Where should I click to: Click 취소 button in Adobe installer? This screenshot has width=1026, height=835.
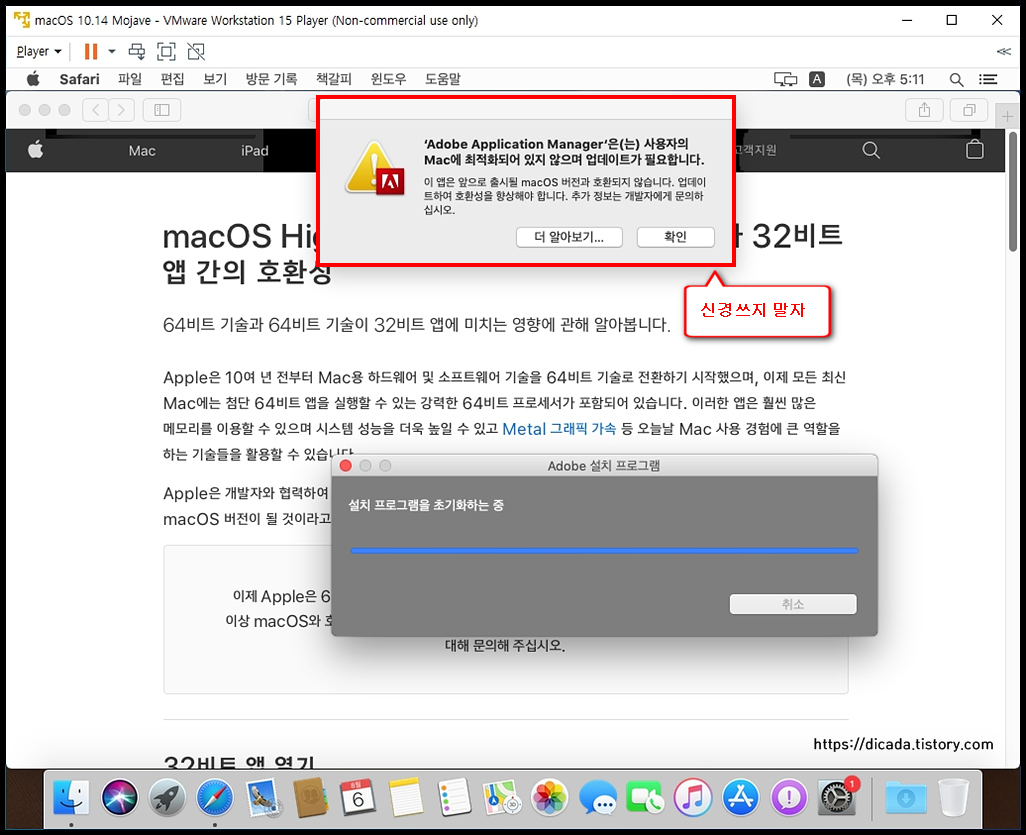tap(792, 604)
